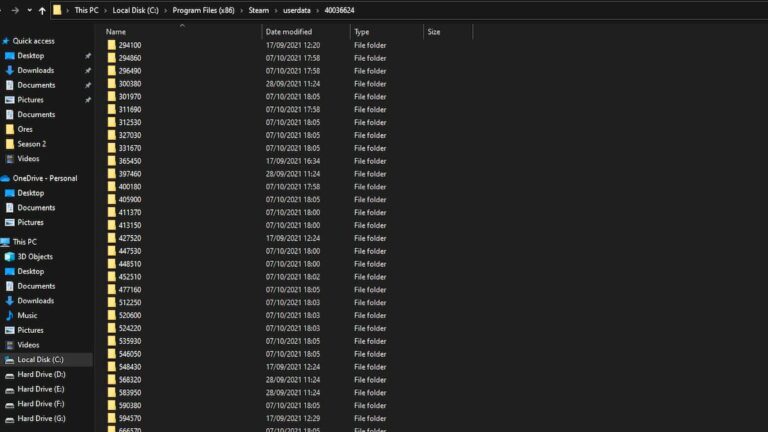The image size is (768, 432).
Task: Select Local Disk (C:) in sidebar
Action: pos(41,360)
